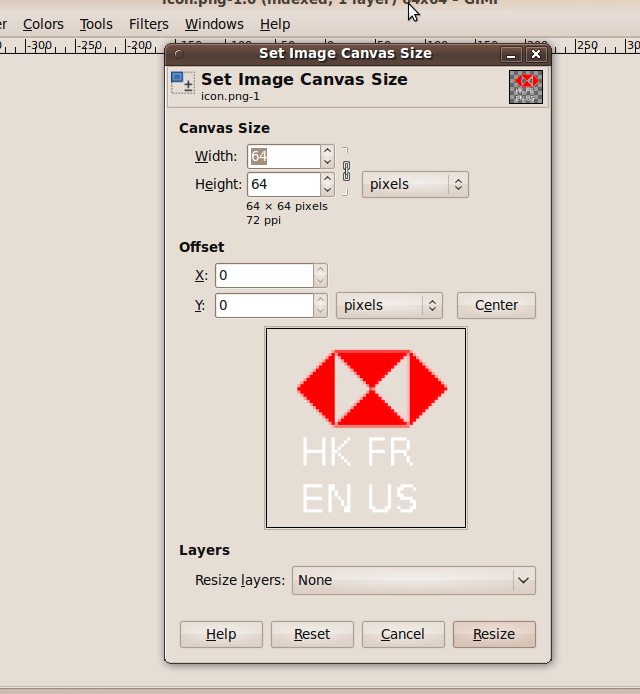Click into the Width input field
This screenshot has height=694, width=640.
click(x=284, y=156)
